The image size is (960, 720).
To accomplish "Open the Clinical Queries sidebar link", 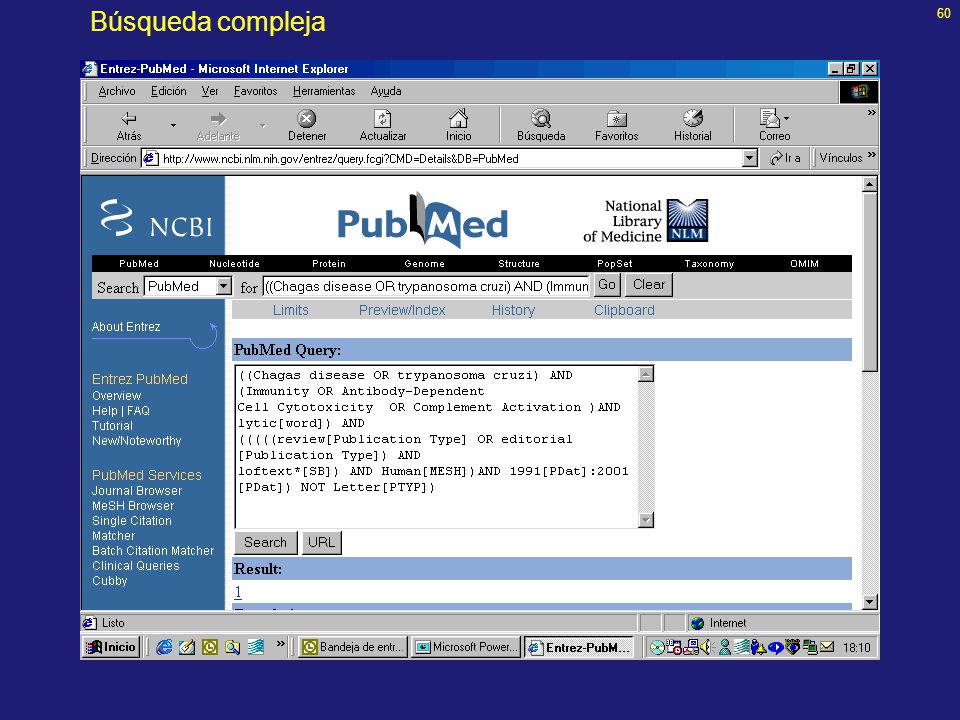I will pos(135,566).
